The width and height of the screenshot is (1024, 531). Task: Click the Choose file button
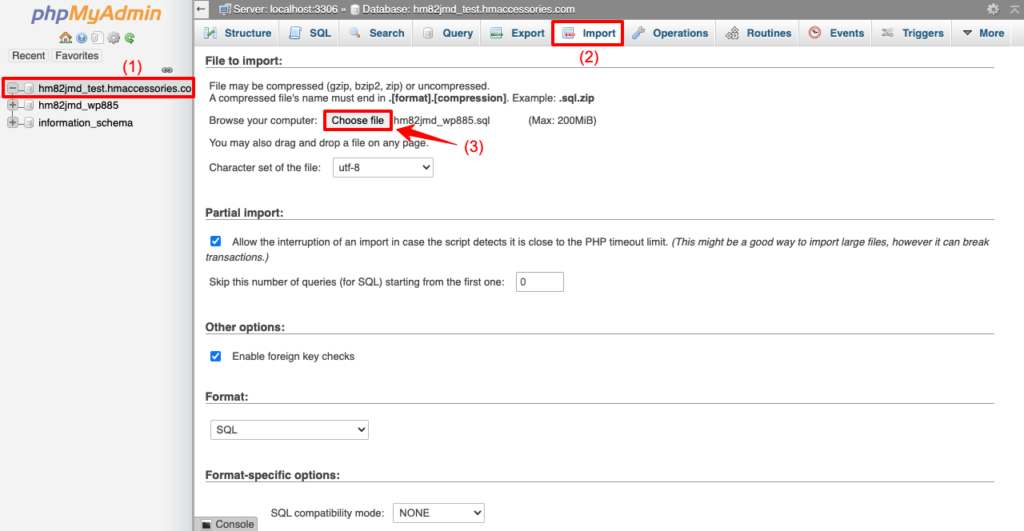[x=357, y=120]
